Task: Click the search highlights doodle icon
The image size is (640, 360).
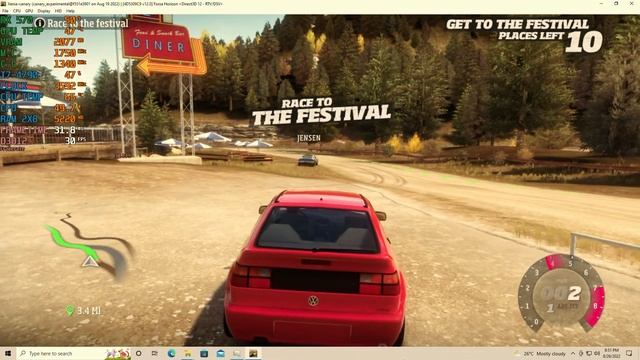Action: point(118,353)
